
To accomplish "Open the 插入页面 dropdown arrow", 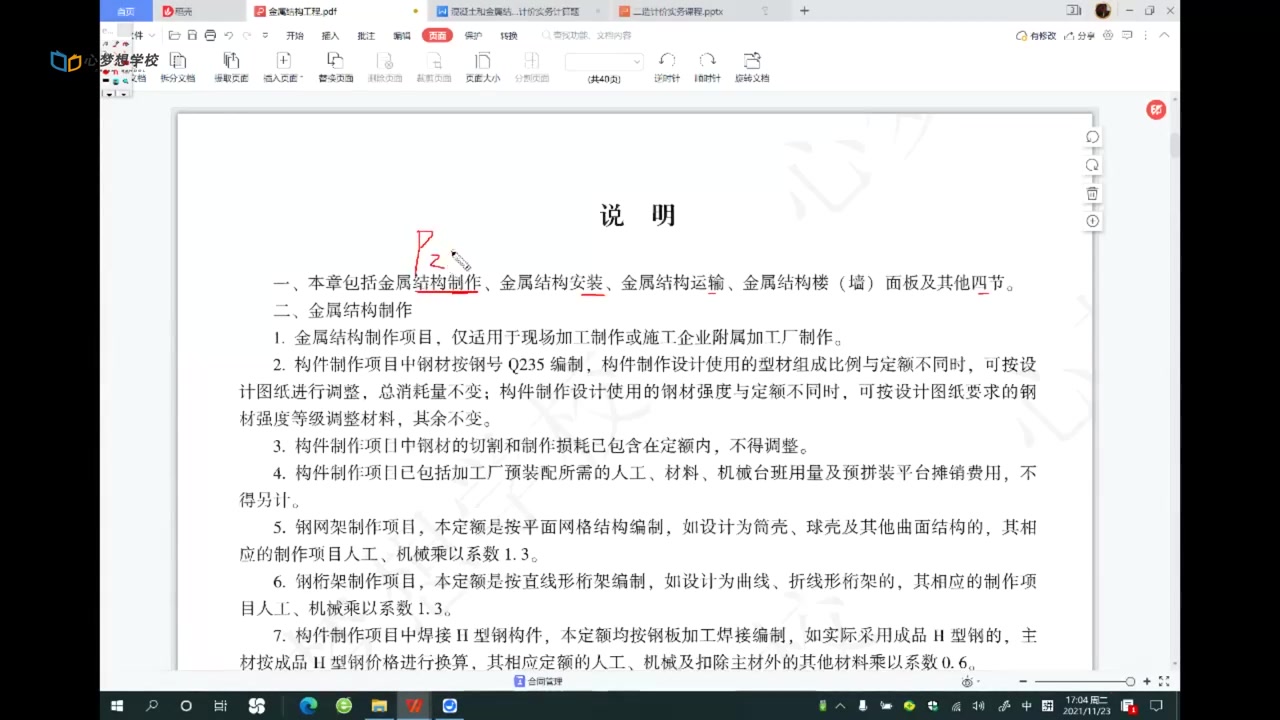I will 299,78.
